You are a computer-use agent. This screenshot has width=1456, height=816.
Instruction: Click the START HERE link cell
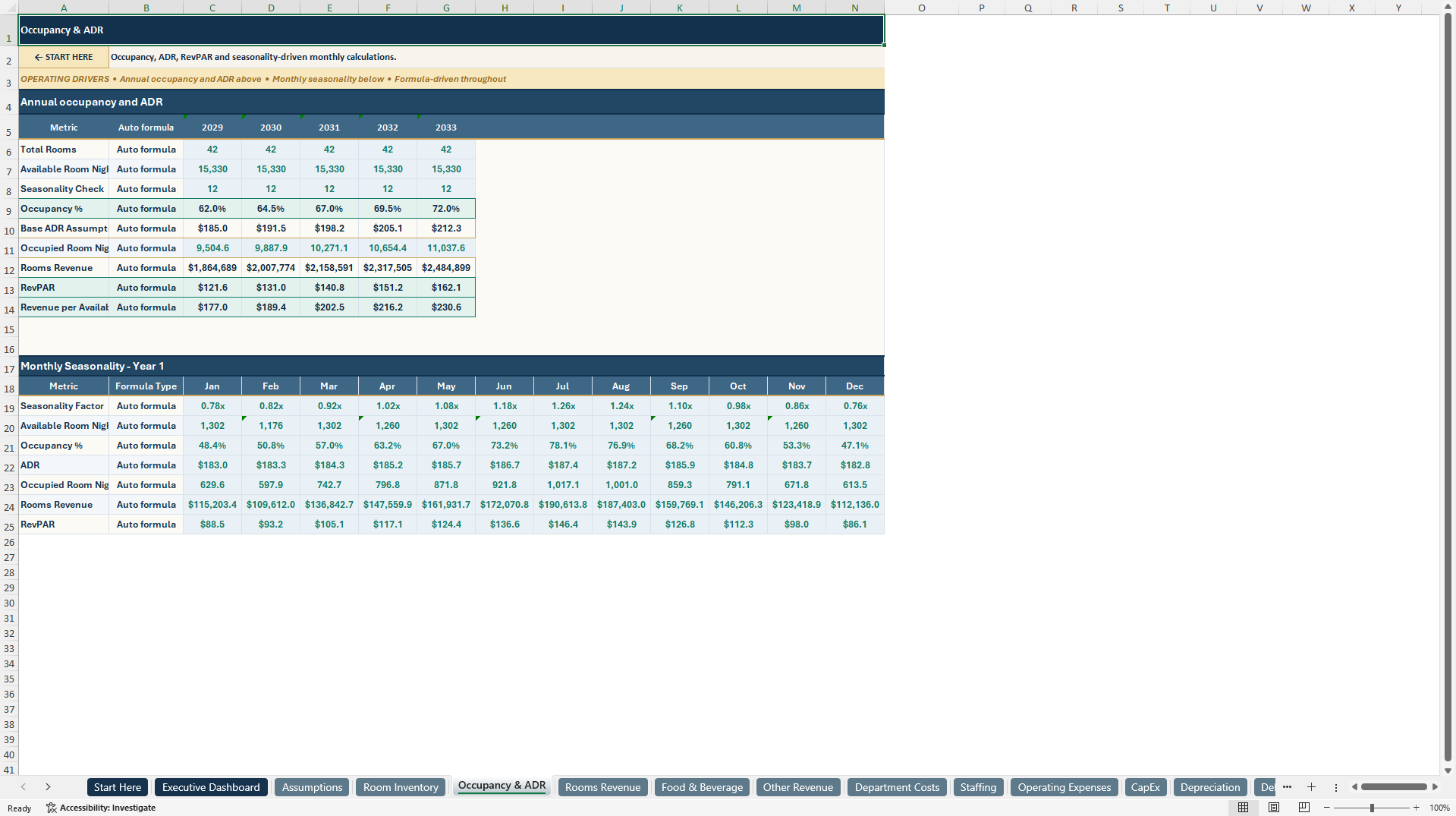point(64,57)
